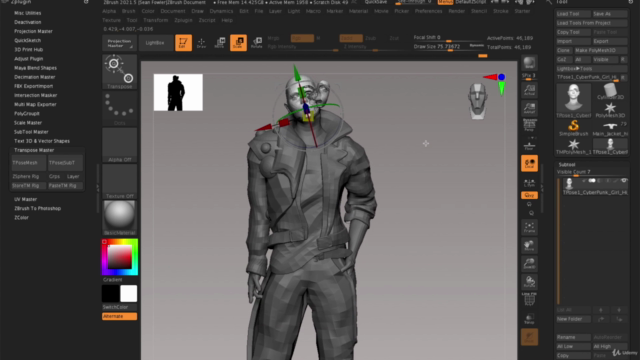Toggle the Local transform button
This screenshot has height=360, width=640.
tap(529, 163)
